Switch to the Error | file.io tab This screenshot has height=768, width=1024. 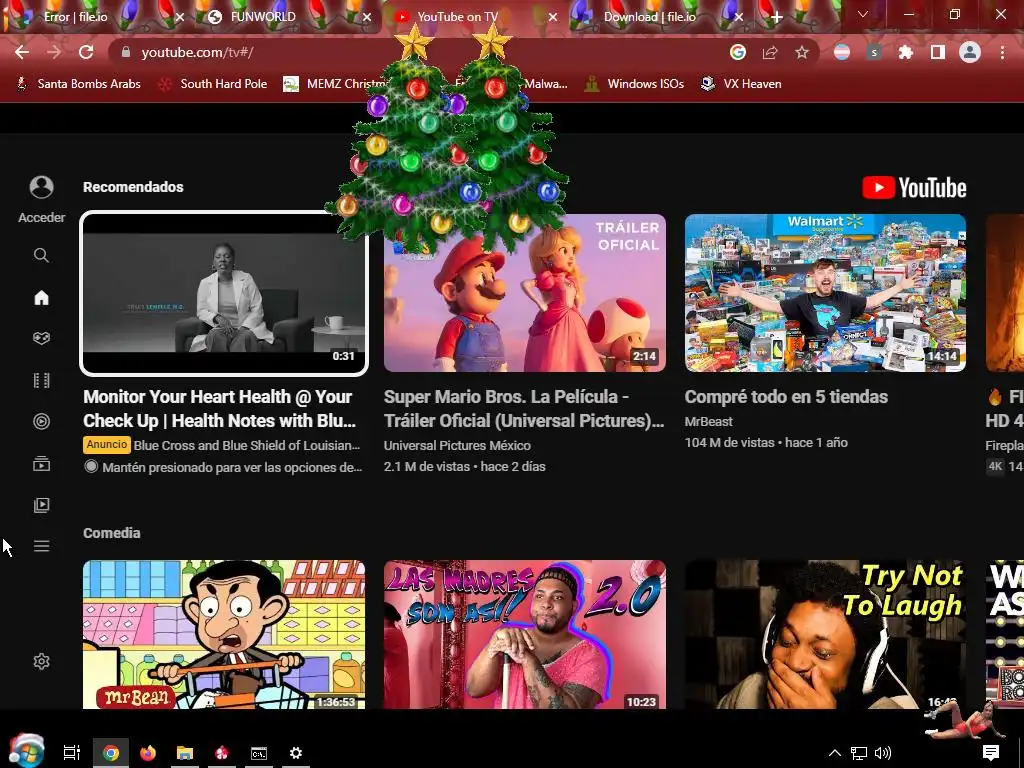[76, 17]
